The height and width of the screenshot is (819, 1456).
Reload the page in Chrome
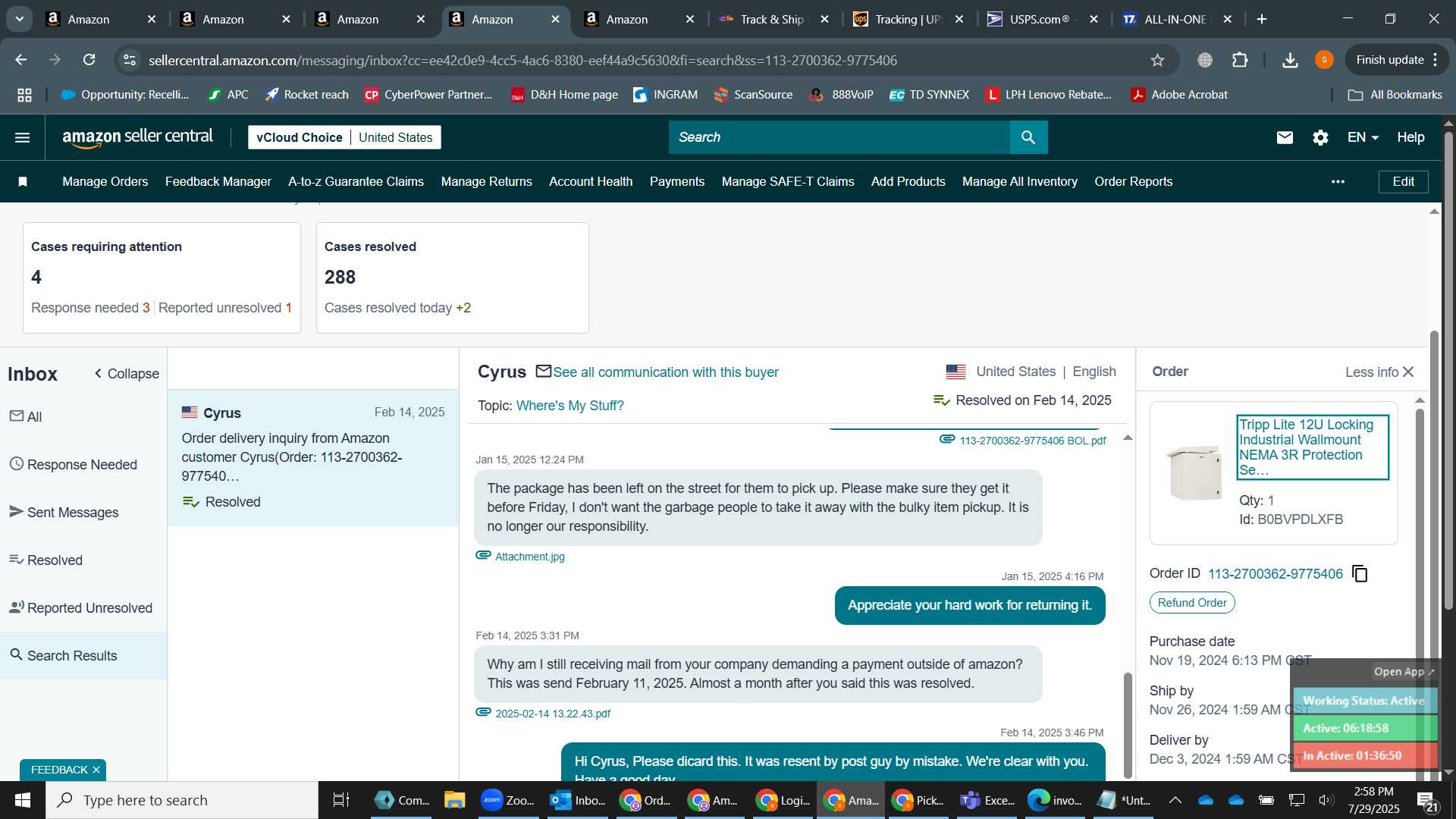coord(89,60)
